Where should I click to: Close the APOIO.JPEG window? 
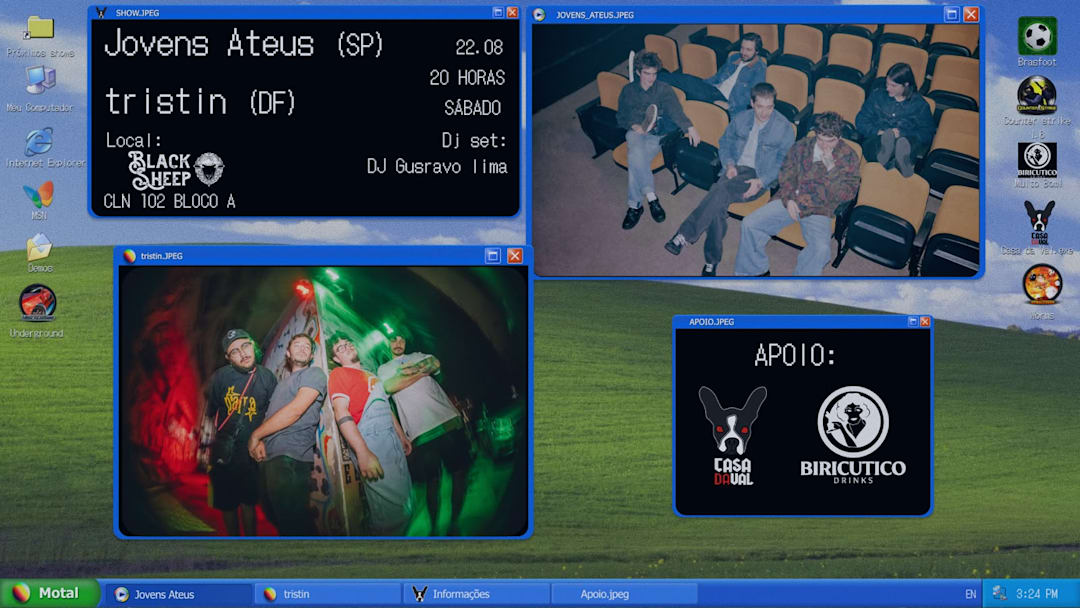coord(925,322)
